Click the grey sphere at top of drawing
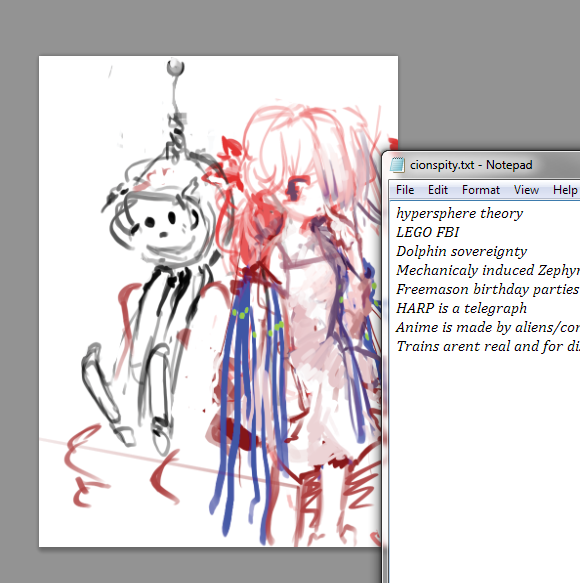Viewport: 580px width, 583px height. point(175,67)
